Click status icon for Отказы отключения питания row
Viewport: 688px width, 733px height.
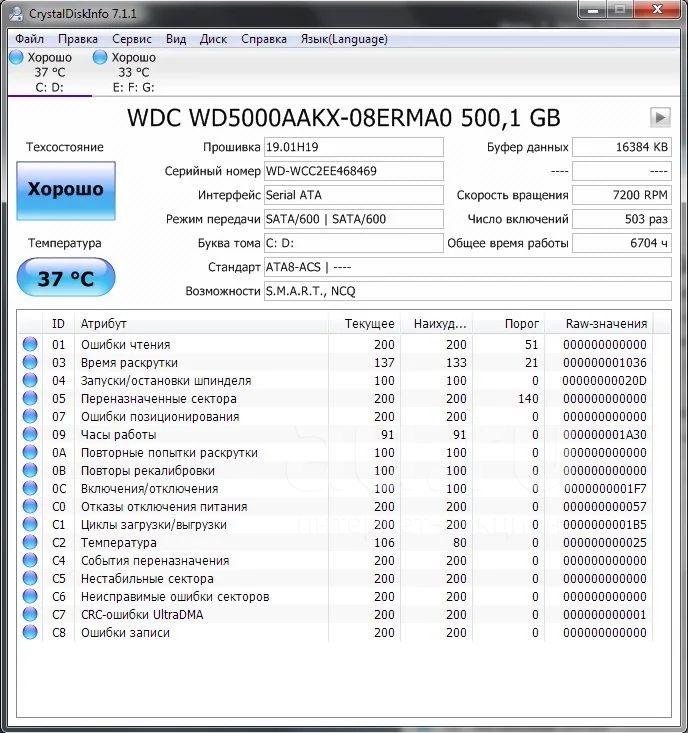pos(30,506)
